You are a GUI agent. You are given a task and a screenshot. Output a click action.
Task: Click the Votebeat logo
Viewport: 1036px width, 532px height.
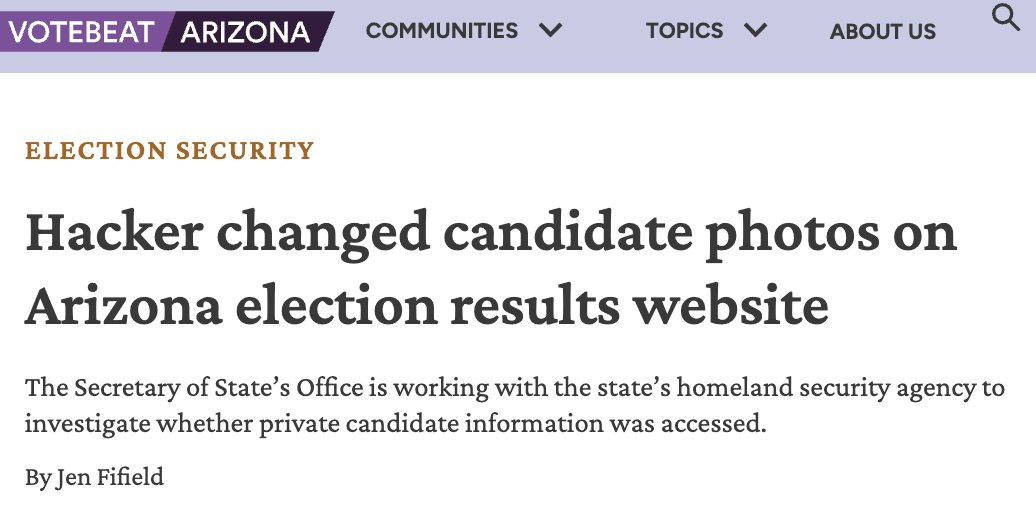pos(81,31)
